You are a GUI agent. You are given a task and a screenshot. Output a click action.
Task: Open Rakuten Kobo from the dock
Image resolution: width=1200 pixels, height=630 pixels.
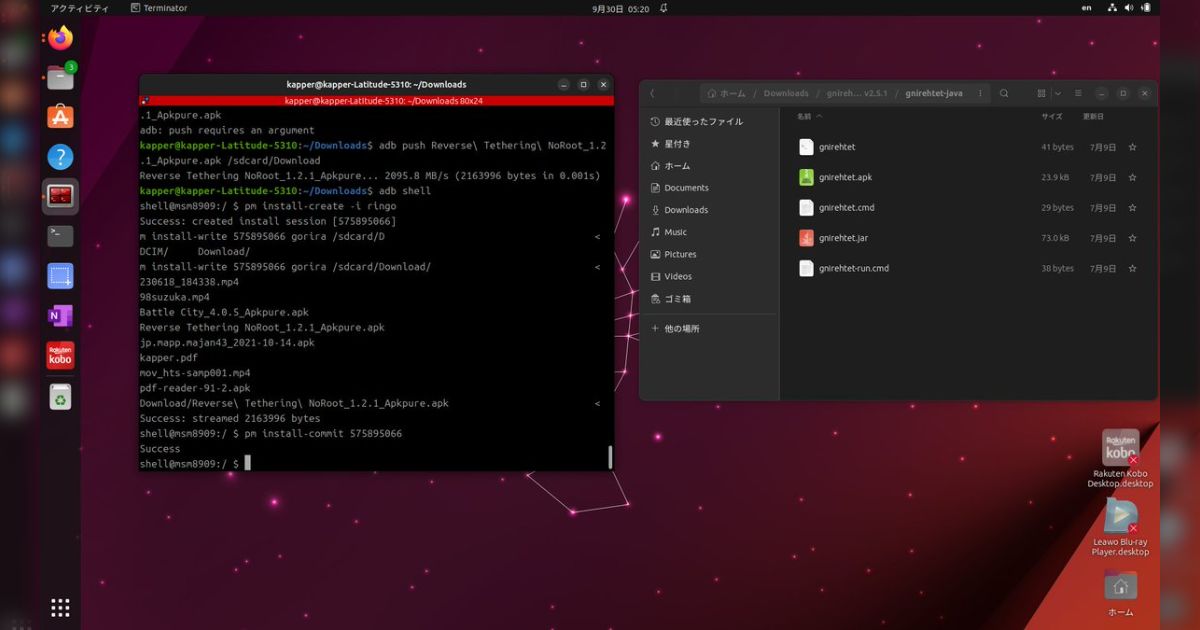(60, 355)
